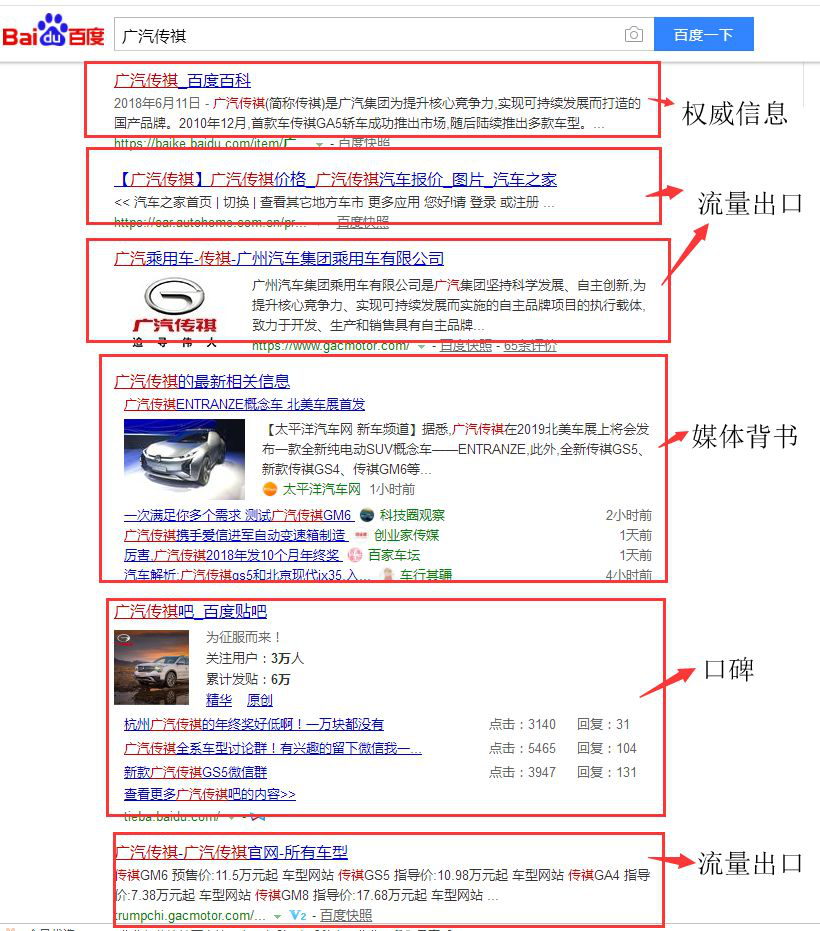Expand dropdown arrow next to gacmotor.com URL
Screen dimensions: 820x931
[x=421, y=346]
